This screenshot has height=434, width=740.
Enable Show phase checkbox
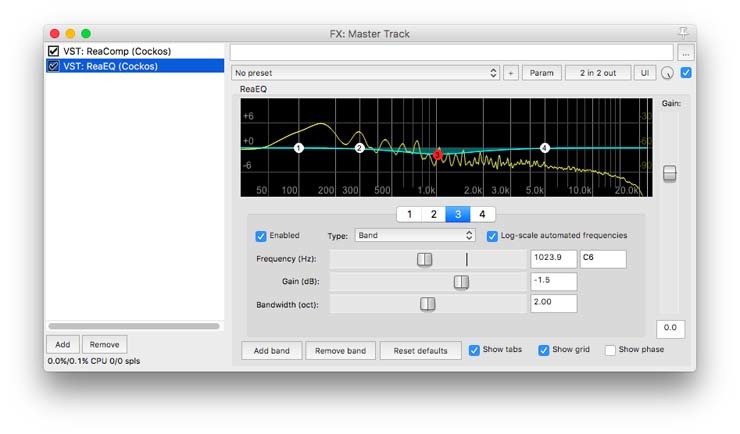[x=610, y=350]
